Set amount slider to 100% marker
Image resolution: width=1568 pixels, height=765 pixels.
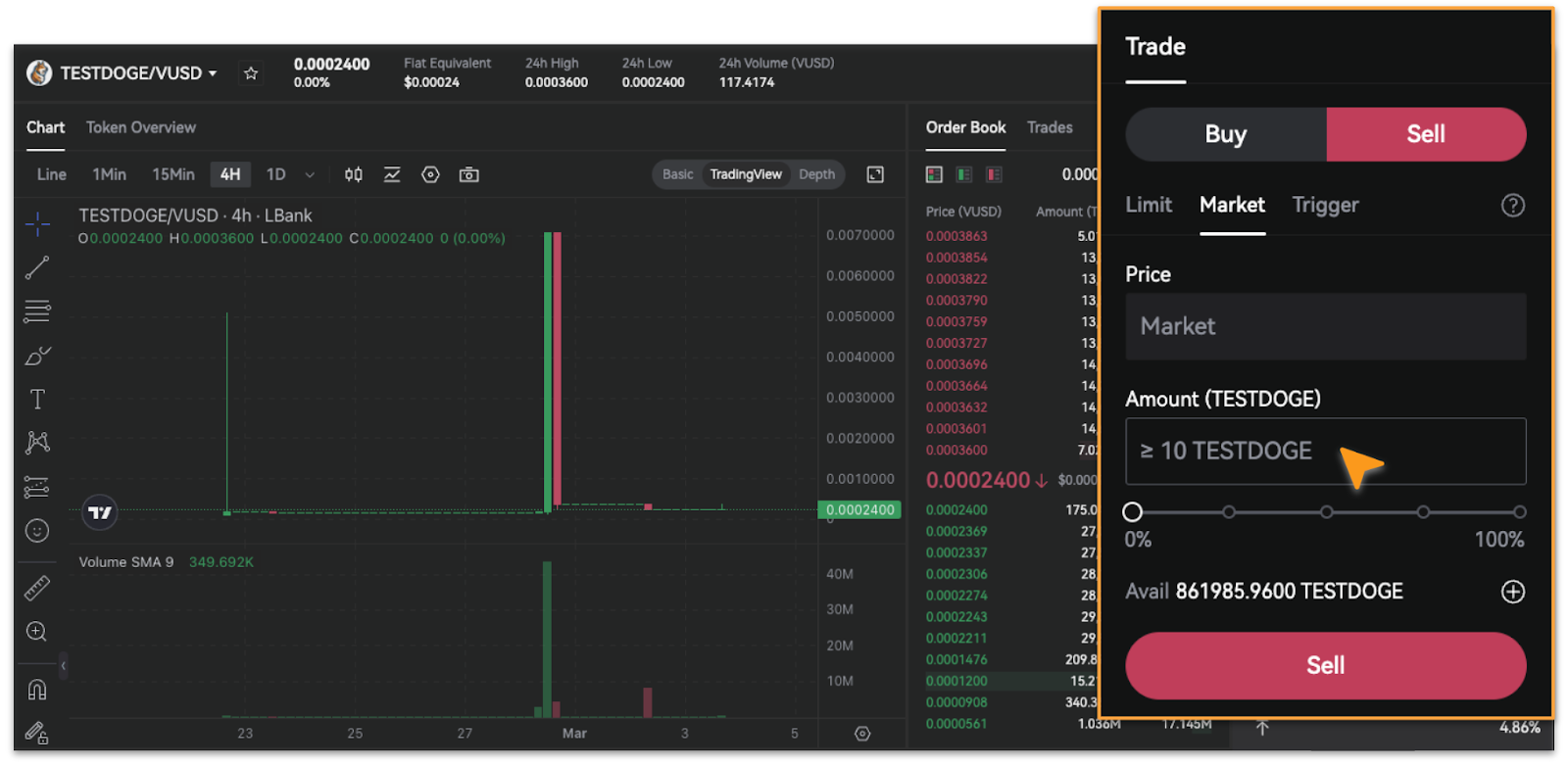(x=1519, y=511)
